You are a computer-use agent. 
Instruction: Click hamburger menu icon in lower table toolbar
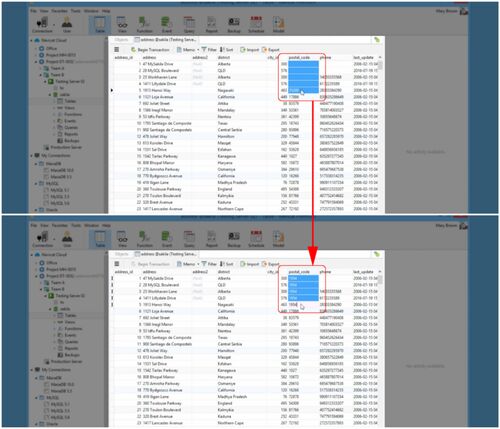(x=117, y=264)
